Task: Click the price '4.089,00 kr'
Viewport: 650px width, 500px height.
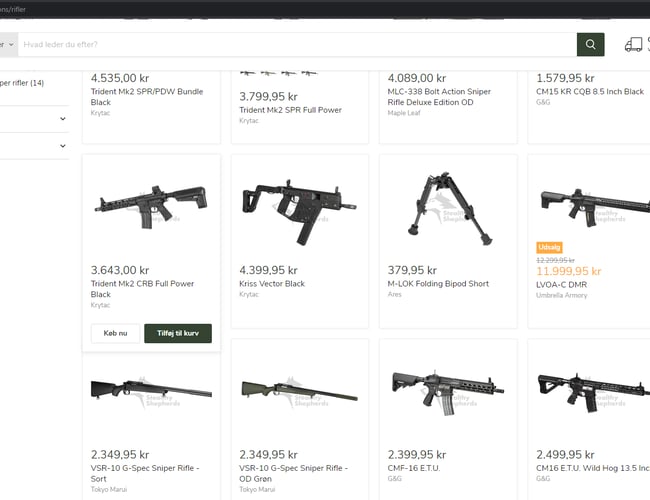Action: pyautogui.click(x=417, y=78)
